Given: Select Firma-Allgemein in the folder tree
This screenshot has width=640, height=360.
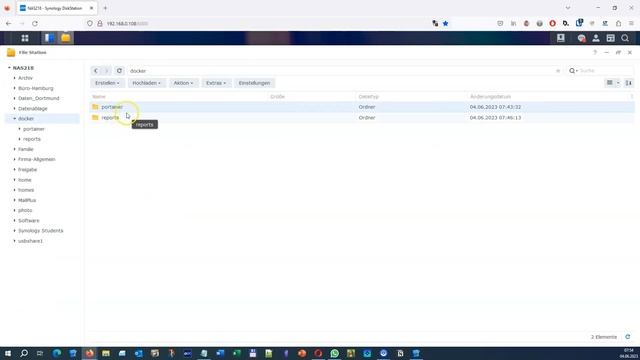Looking at the screenshot, I should pos(37,160).
